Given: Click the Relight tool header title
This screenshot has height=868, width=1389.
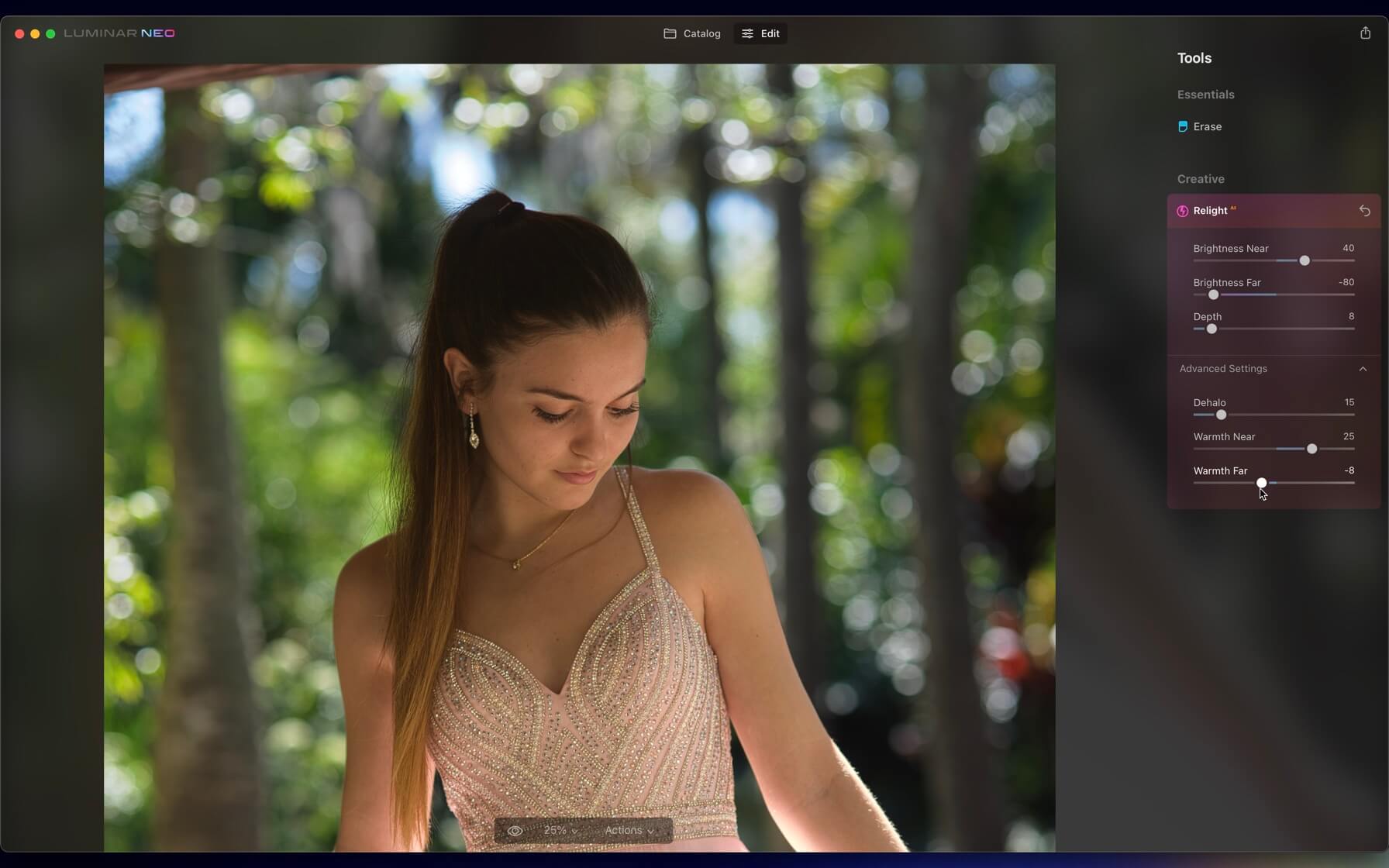Looking at the screenshot, I should [x=1210, y=211].
